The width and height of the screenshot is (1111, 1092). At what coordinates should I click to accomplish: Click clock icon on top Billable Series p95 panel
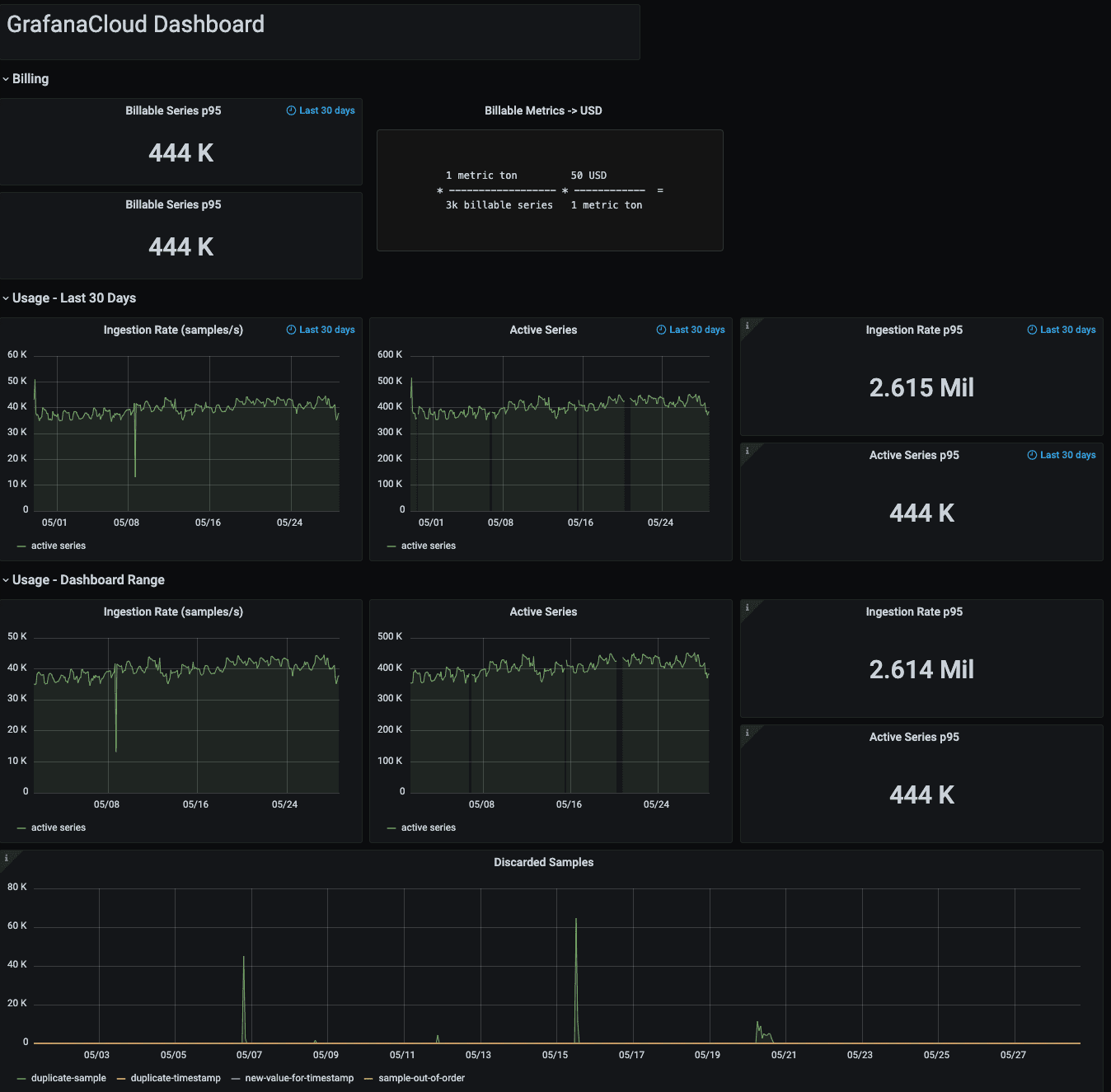(291, 110)
